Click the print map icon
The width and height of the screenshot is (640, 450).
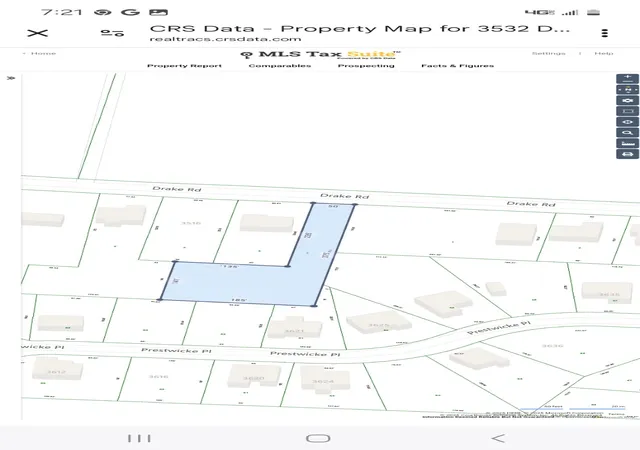pyautogui.click(x=627, y=154)
